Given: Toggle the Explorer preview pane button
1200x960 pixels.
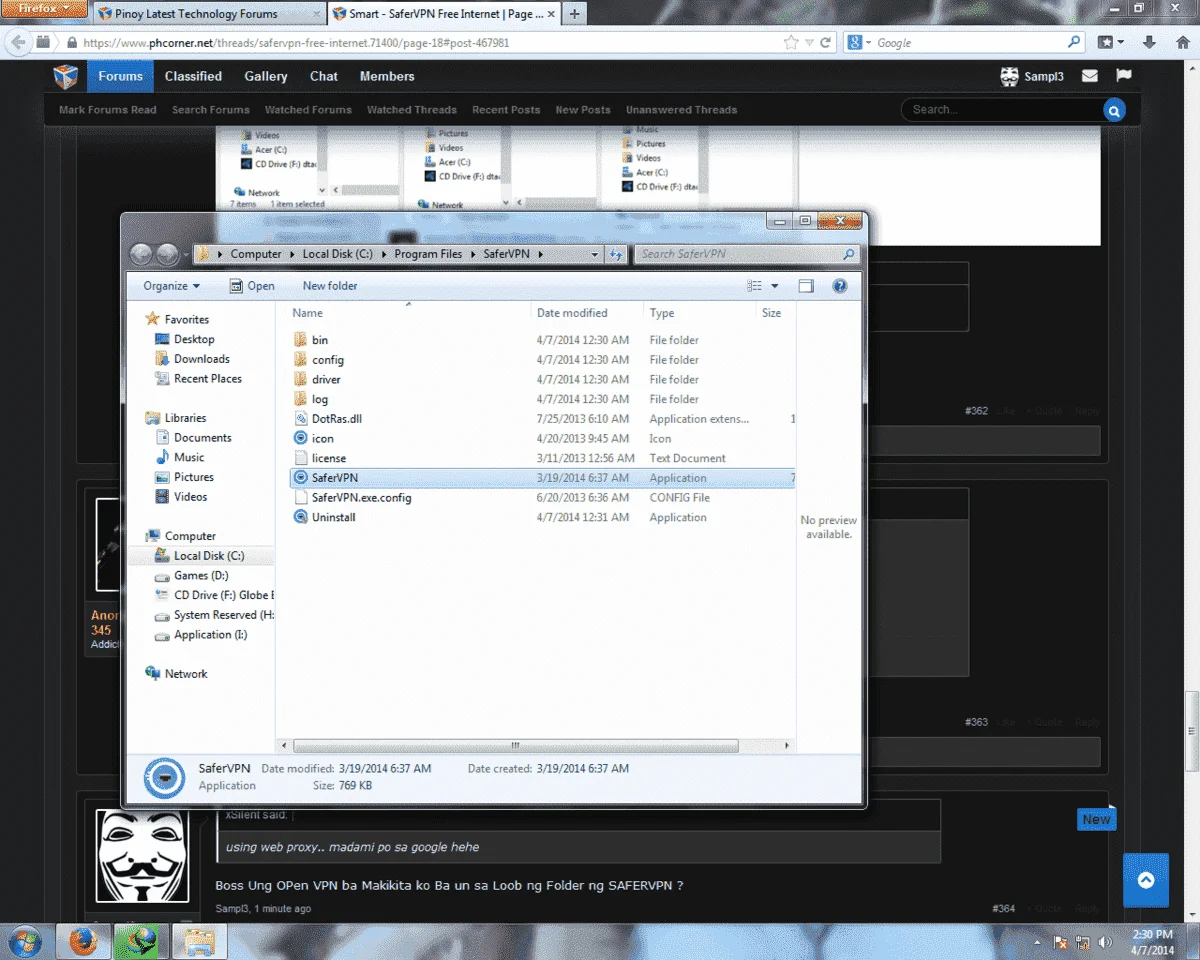Looking at the screenshot, I should click(x=806, y=286).
